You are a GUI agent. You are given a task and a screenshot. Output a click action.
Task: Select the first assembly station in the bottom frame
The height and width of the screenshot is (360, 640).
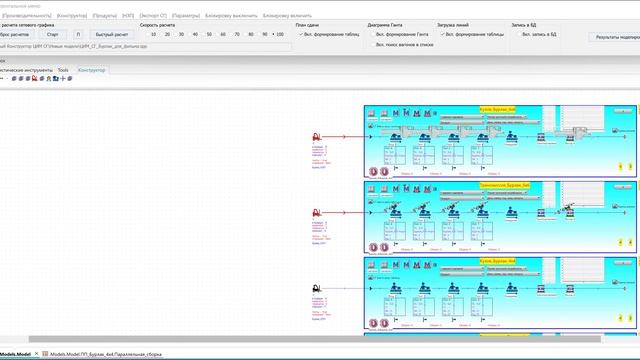[395, 289]
